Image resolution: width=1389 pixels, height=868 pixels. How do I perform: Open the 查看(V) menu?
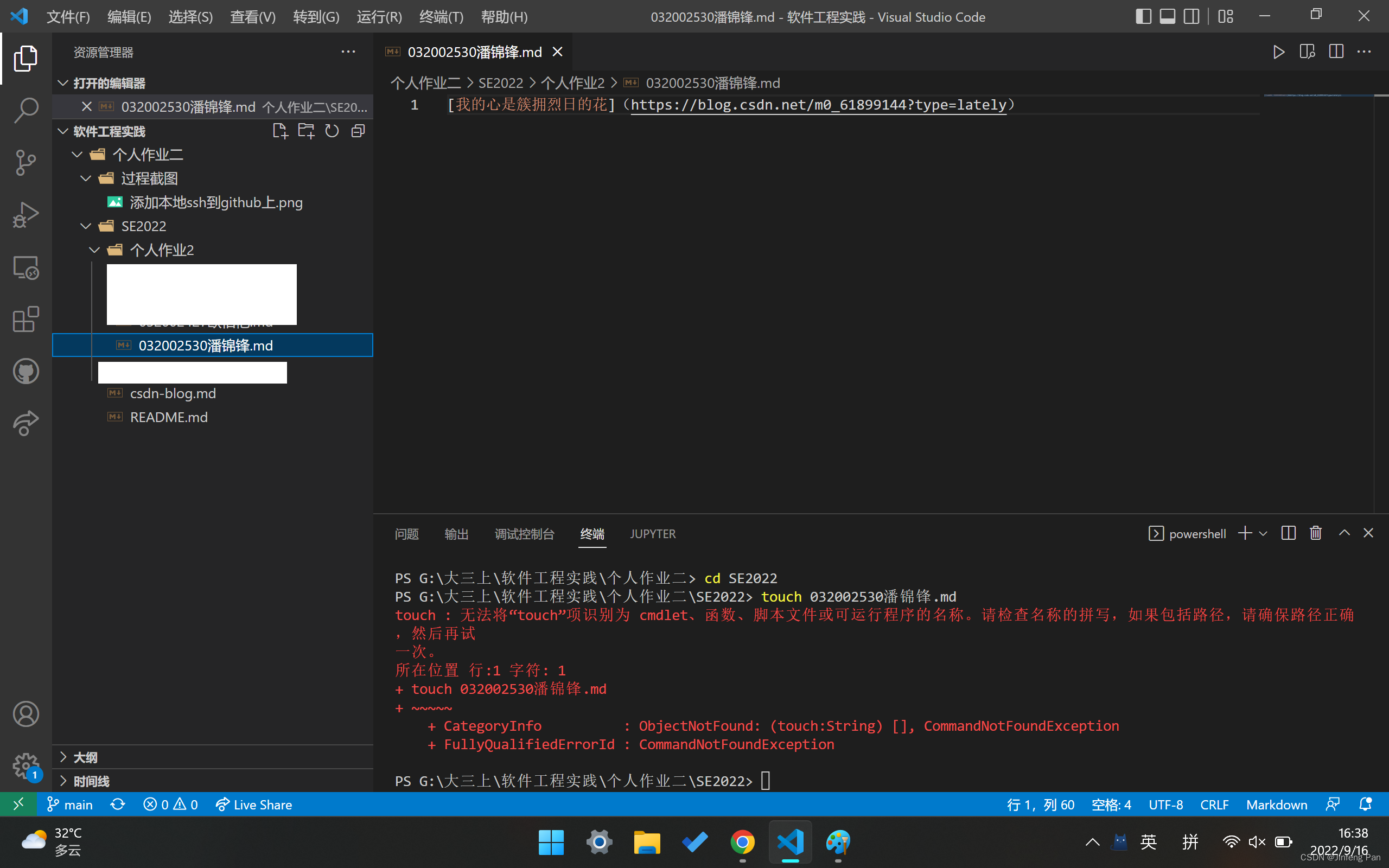point(252,17)
